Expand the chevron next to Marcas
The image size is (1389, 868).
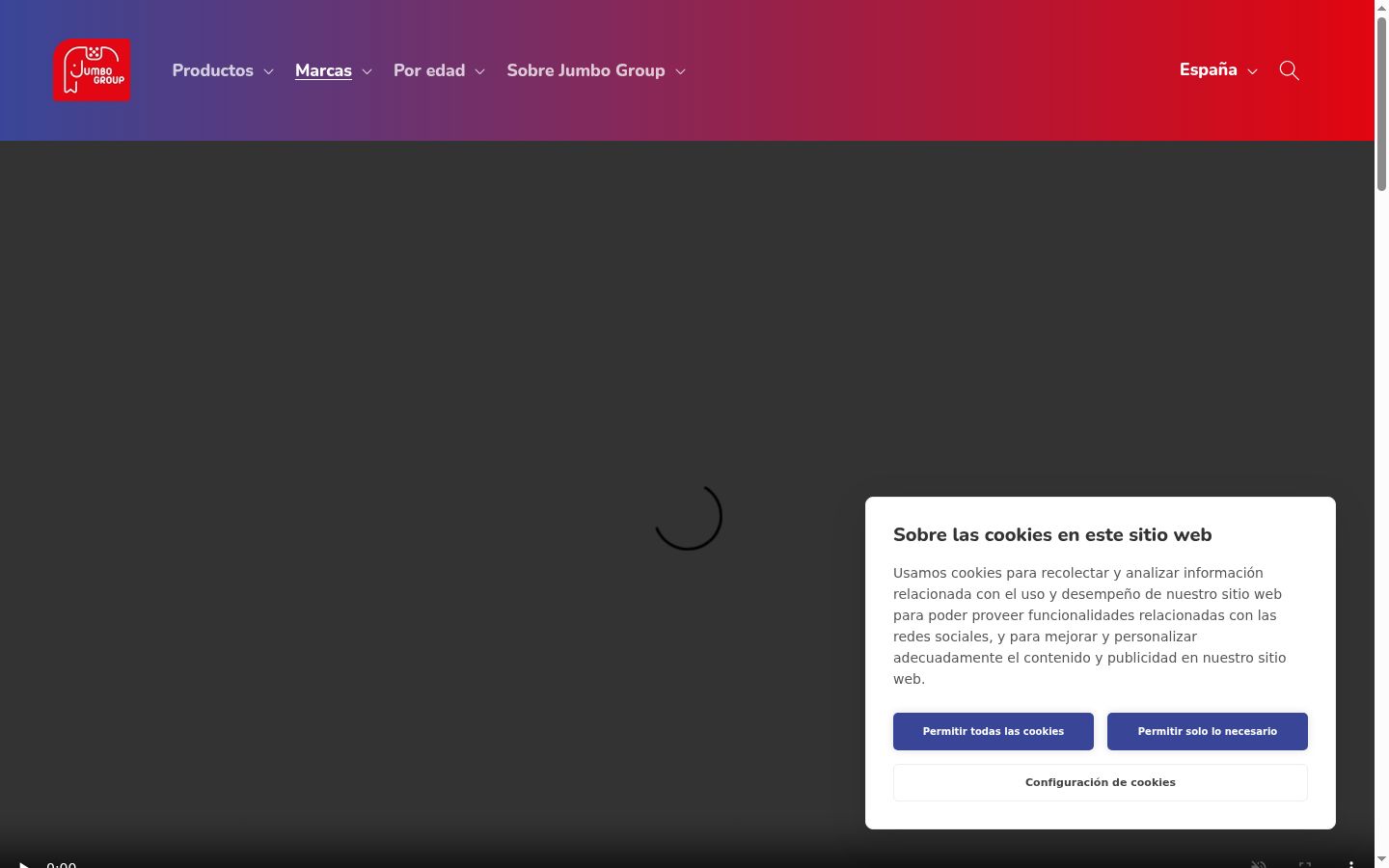[367, 71]
